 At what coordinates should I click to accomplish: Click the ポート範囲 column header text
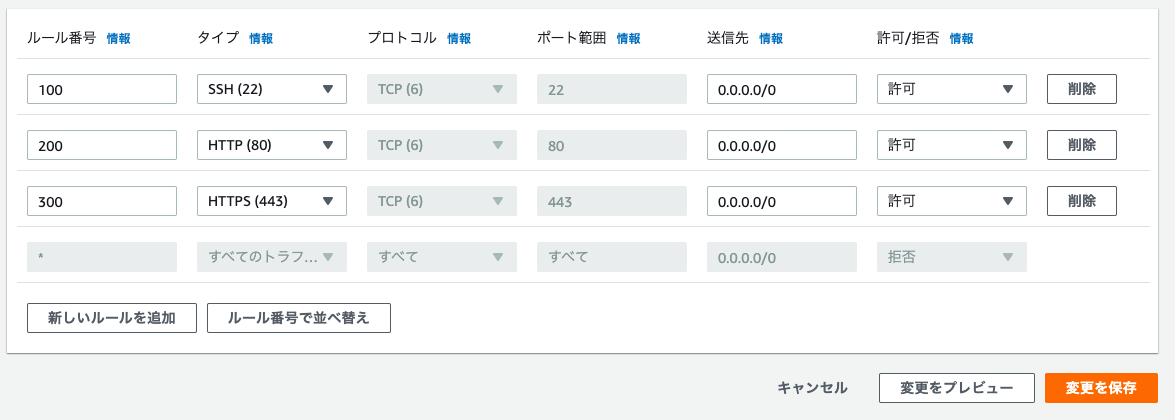pyautogui.click(x=572, y=38)
